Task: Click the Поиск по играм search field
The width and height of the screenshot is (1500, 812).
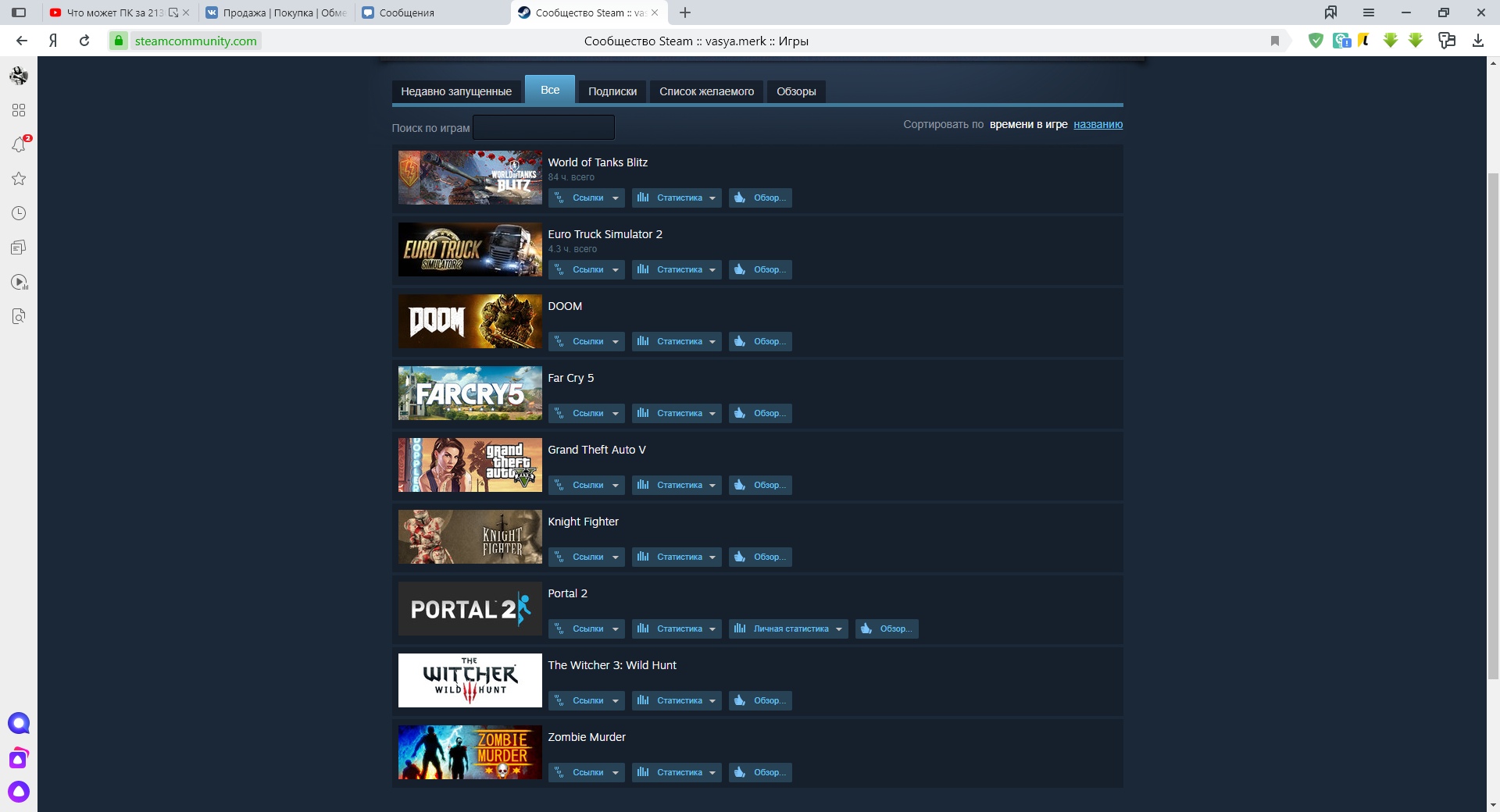Action: pyautogui.click(x=544, y=127)
